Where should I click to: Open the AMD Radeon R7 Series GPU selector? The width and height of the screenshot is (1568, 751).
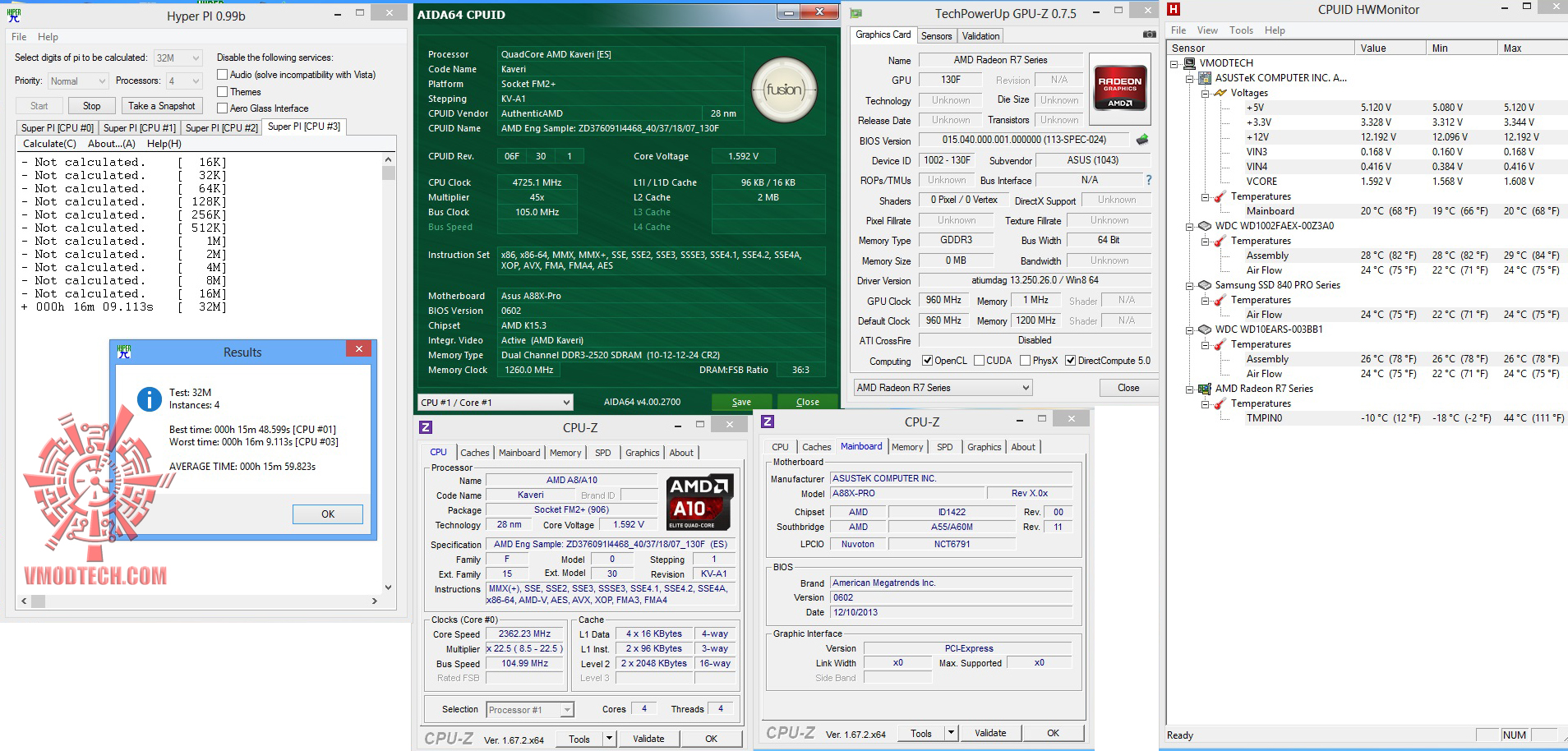click(x=943, y=388)
